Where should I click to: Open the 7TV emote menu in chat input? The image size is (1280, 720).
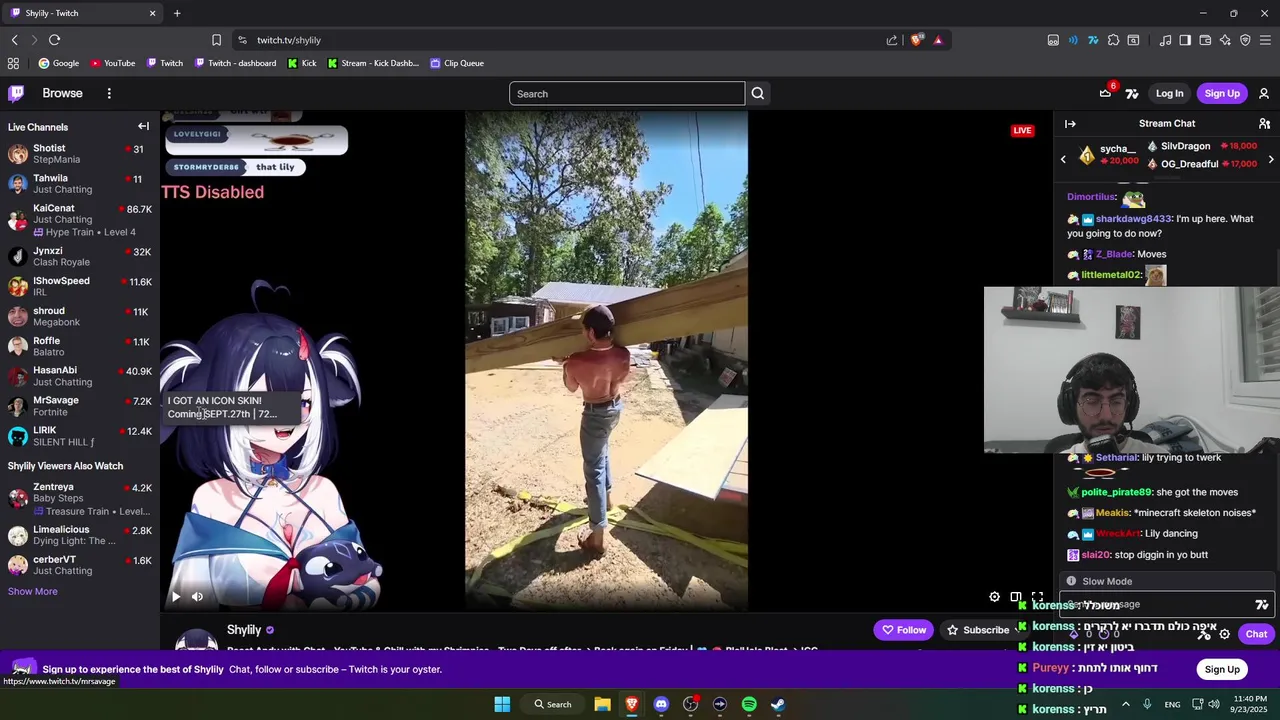point(1262,604)
